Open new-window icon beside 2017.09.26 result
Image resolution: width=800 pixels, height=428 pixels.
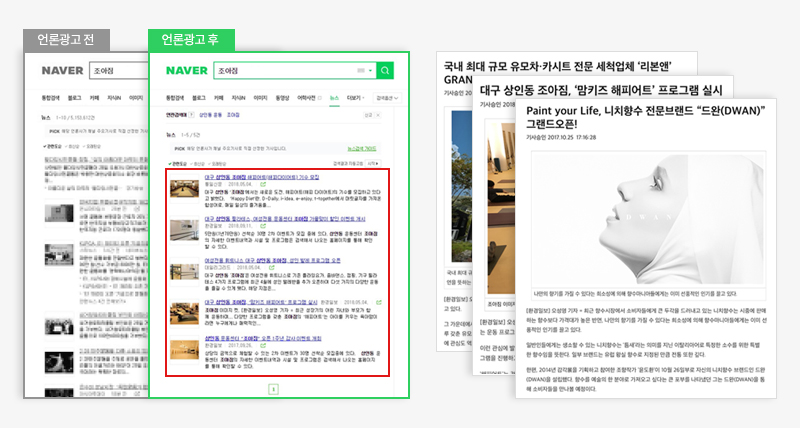(263, 345)
